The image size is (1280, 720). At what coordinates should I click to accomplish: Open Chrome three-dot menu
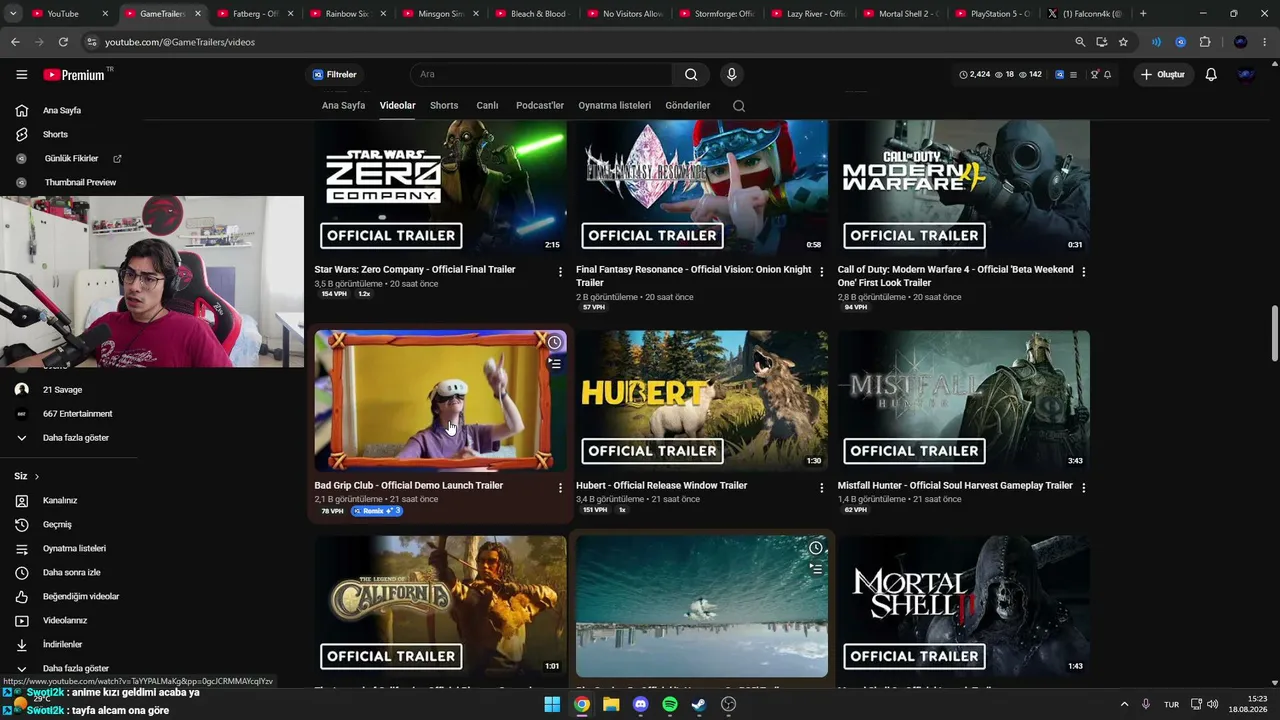click(x=1264, y=42)
